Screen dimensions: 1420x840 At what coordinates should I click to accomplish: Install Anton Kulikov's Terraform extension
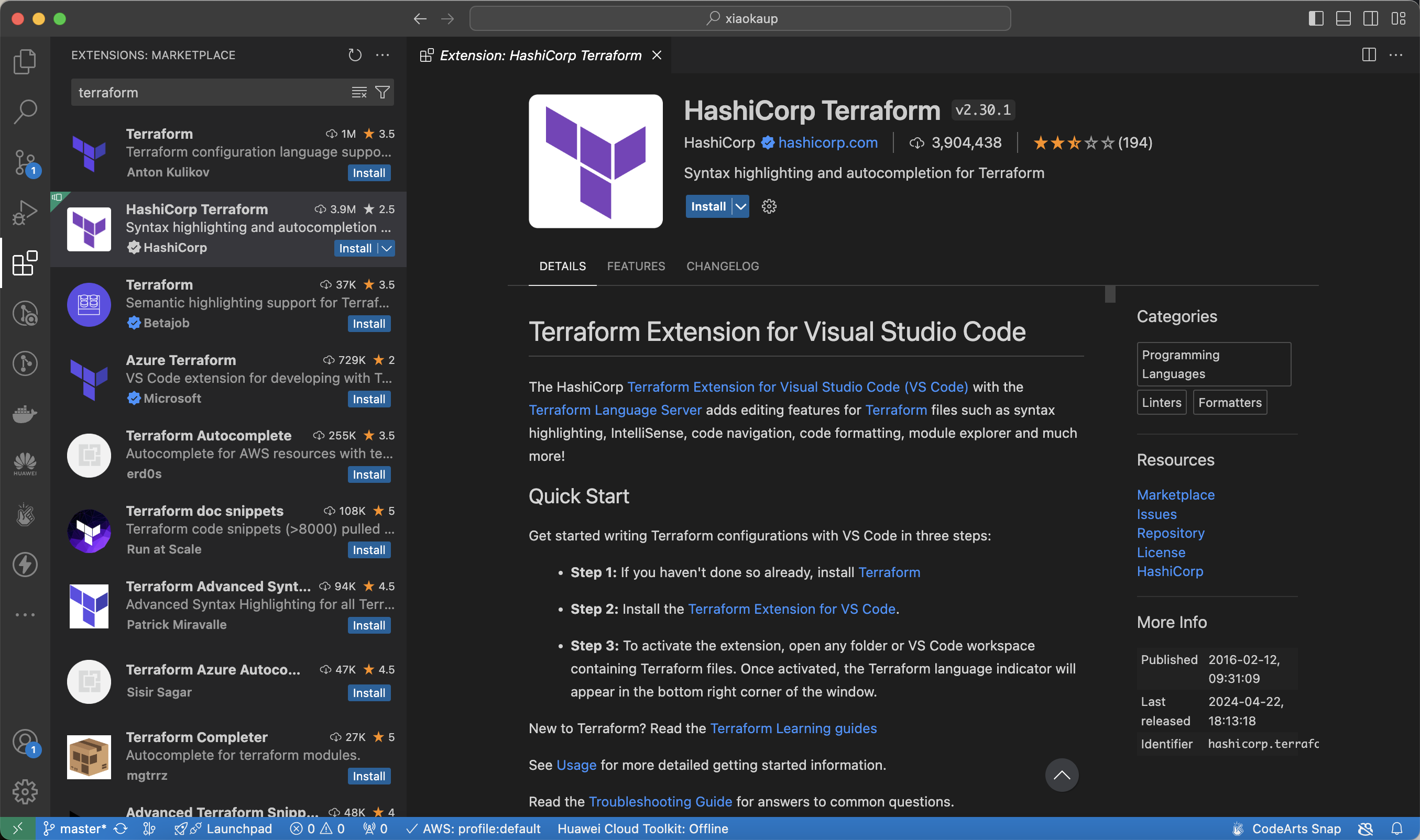[368, 173]
